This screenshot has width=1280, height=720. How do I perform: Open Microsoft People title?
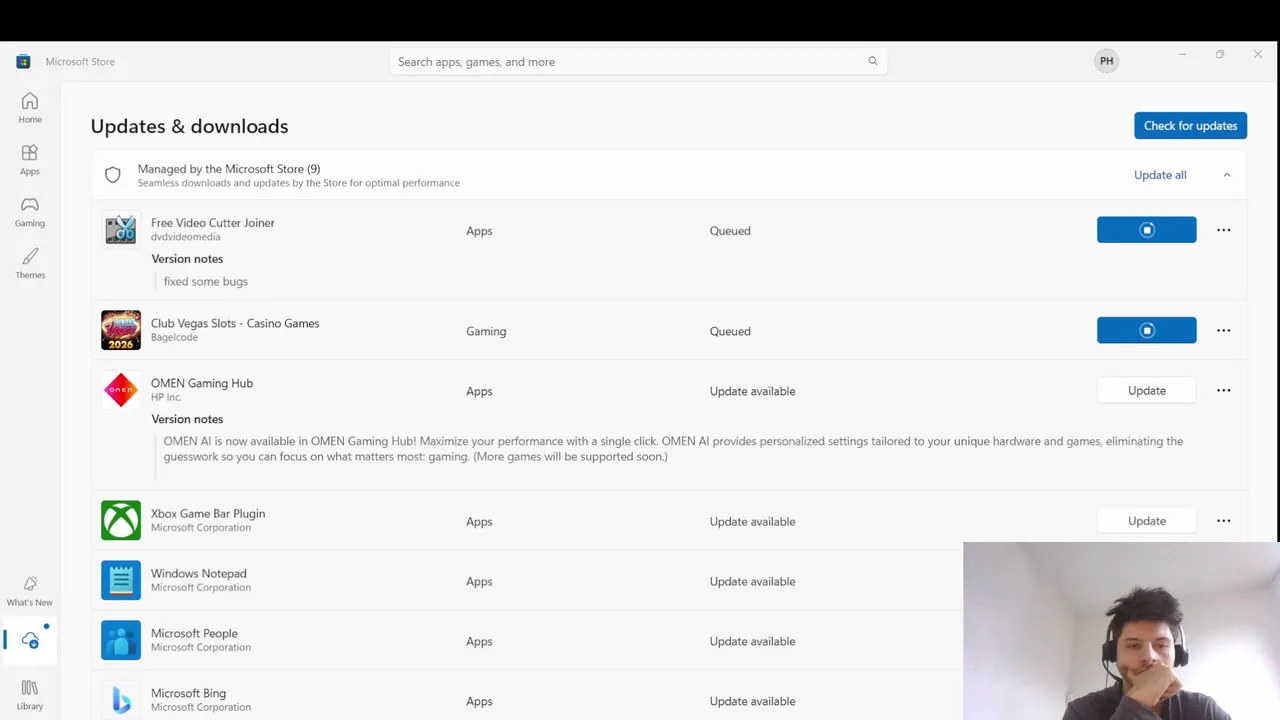(194, 633)
